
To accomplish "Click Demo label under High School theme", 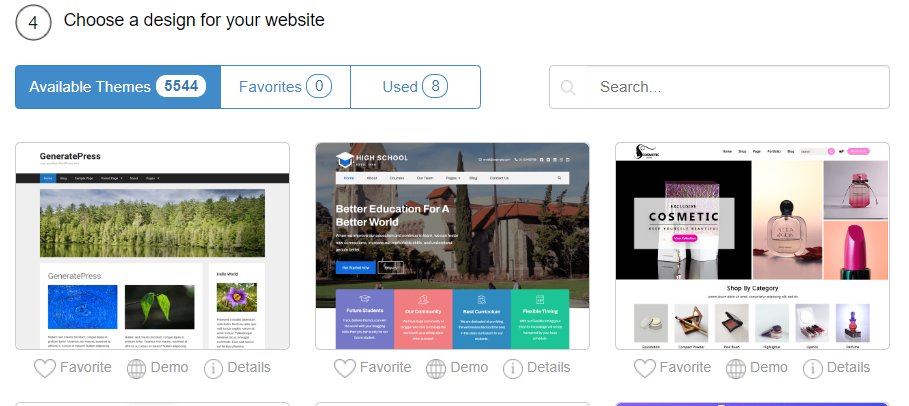I will coord(469,368).
